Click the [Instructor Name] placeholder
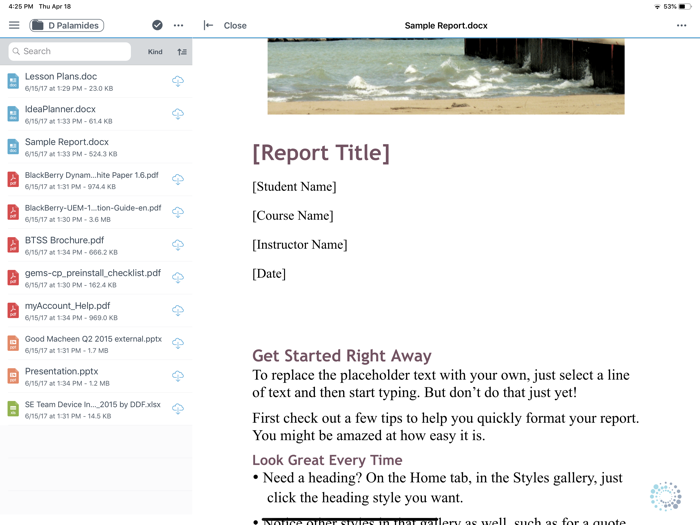Viewport: 700px width, 525px height. [300, 245]
